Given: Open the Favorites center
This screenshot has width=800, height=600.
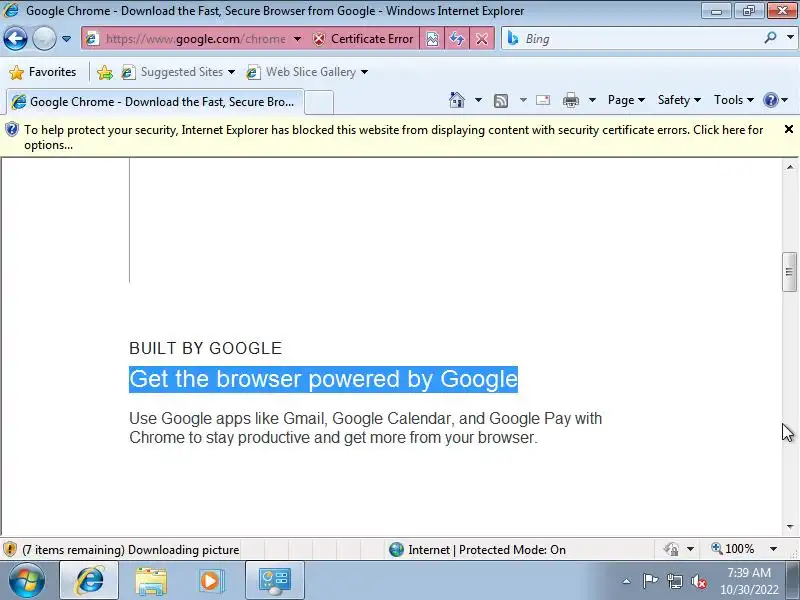Looking at the screenshot, I should 43,72.
